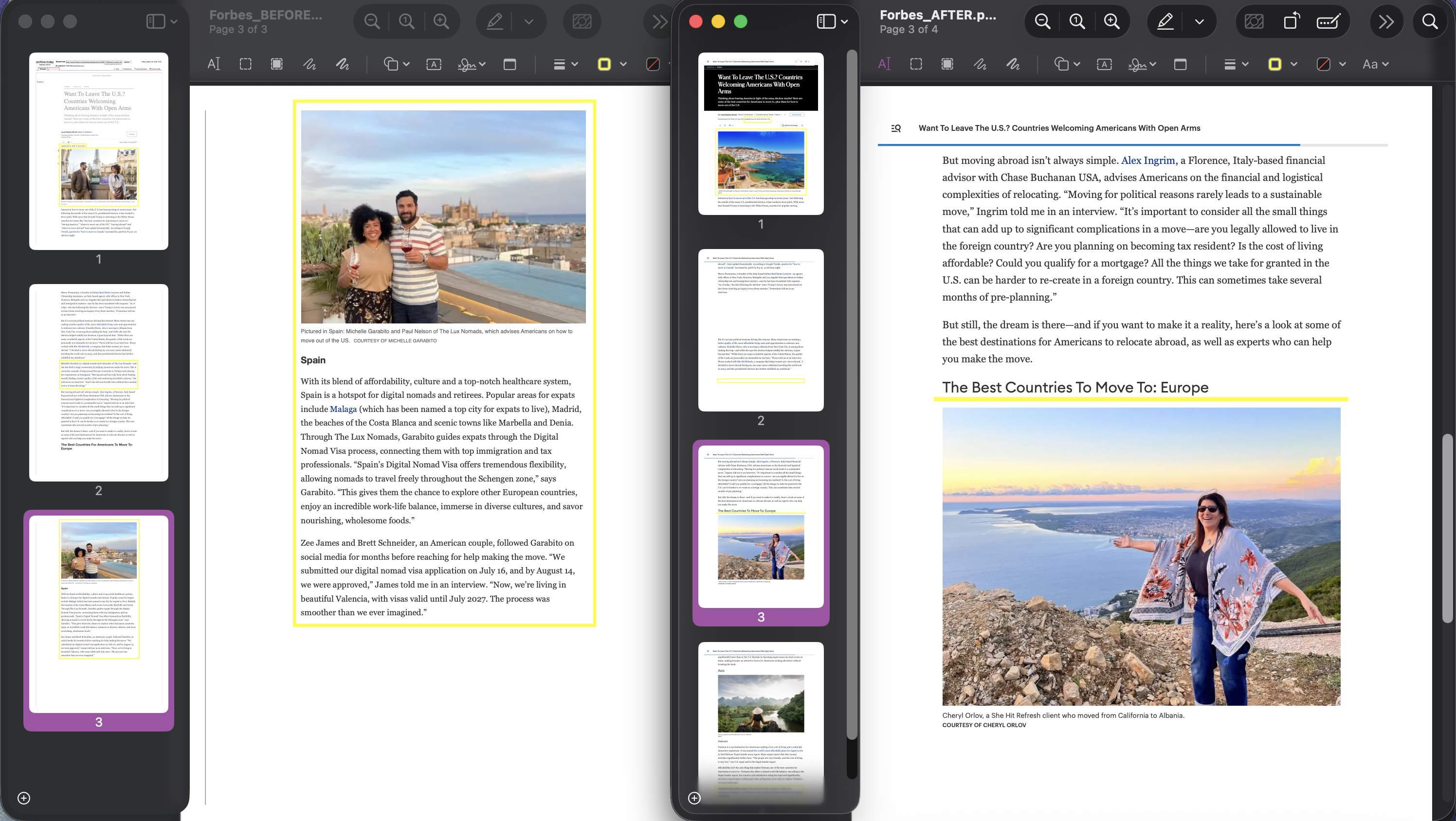The width and height of the screenshot is (1456, 821).
Task: Select text selection tool in Forbes_BEFORE
Action: click(214, 64)
